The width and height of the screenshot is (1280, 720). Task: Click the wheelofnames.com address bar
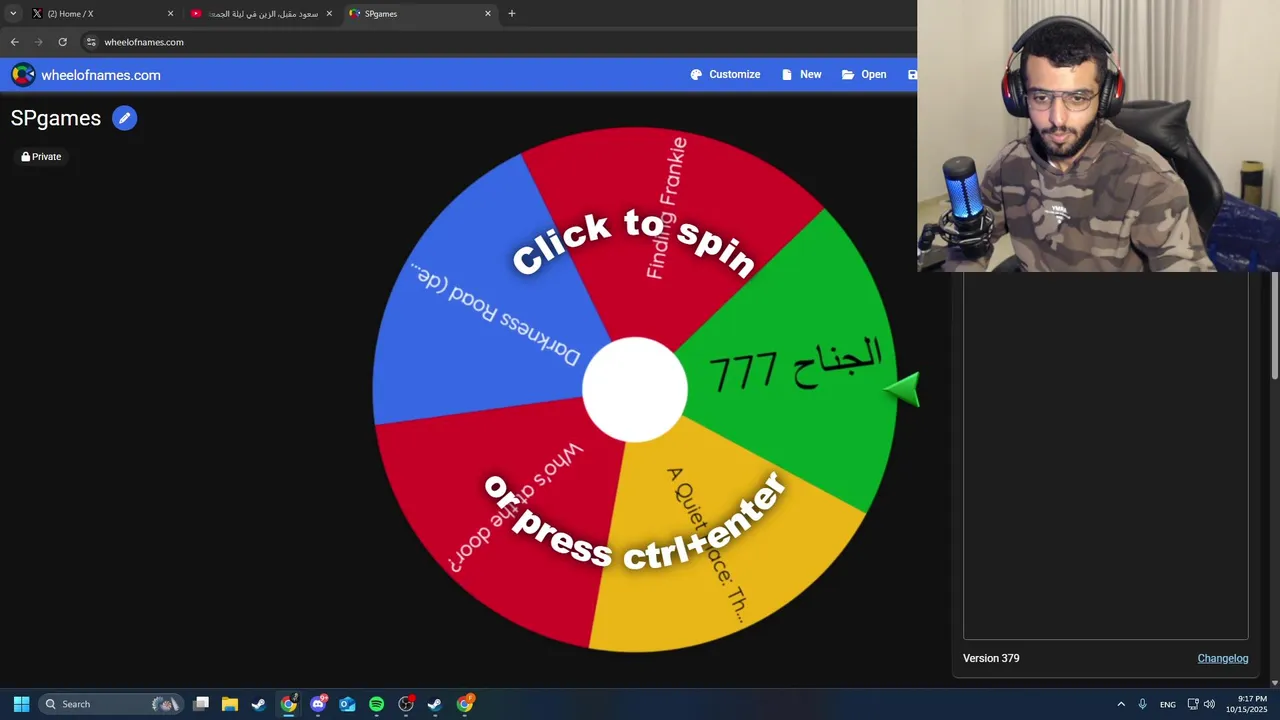point(500,42)
